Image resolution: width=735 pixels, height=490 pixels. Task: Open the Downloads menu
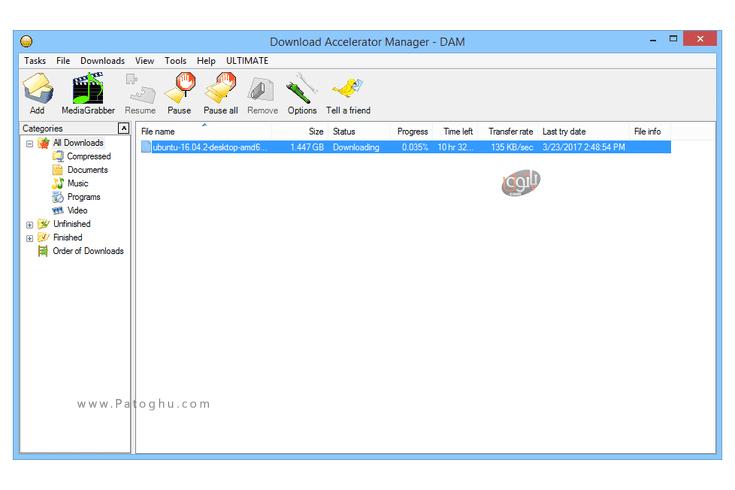[x=102, y=61]
